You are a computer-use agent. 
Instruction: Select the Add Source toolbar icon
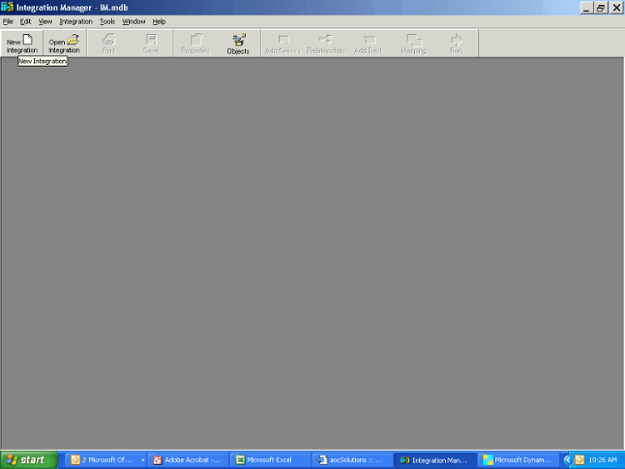click(x=282, y=43)
